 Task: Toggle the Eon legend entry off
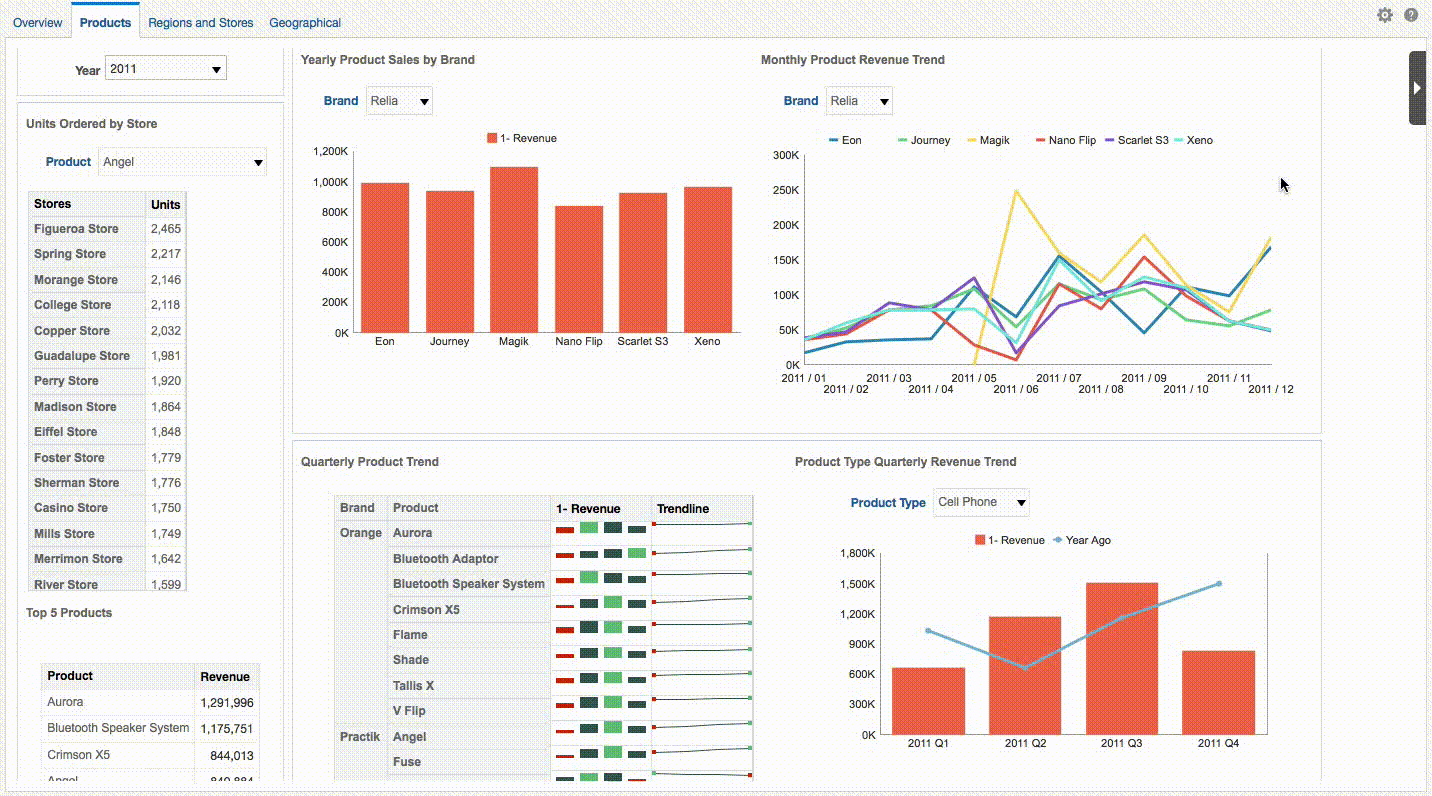point(843,140)
